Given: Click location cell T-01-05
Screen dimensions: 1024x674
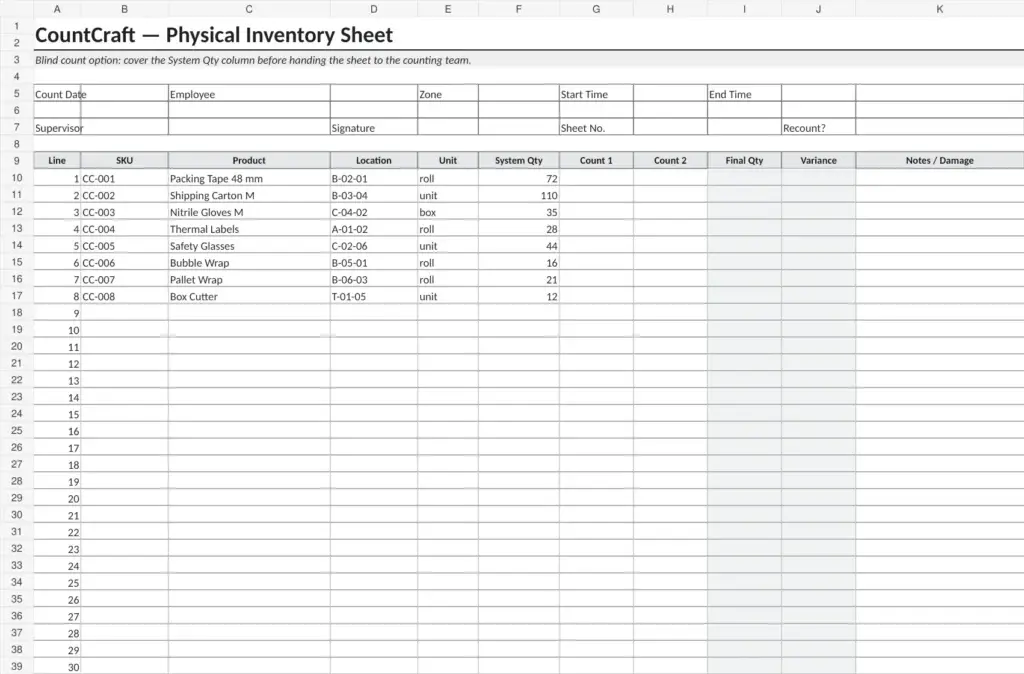Looking at the screenshot, I should pyautogui.click(x=374, y=296).
